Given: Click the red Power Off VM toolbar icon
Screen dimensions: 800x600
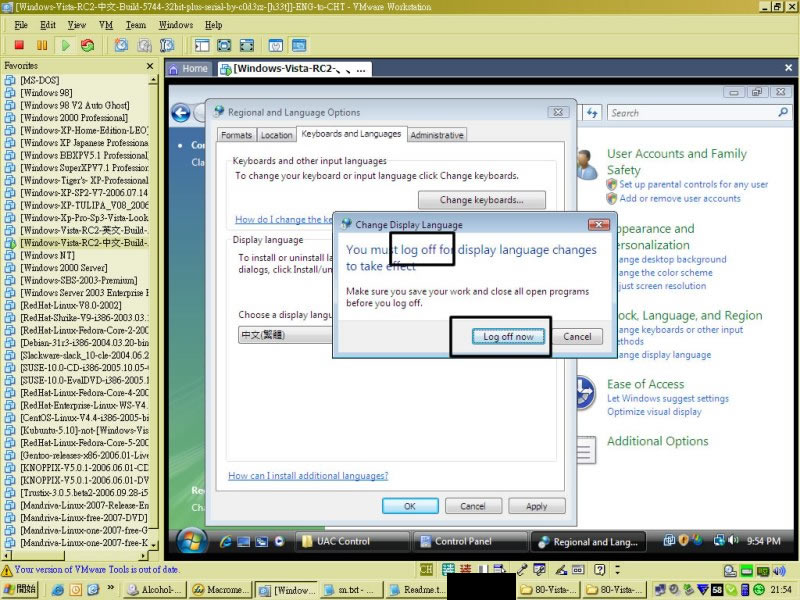Looking at the screenshot, I should pos(19,45).
